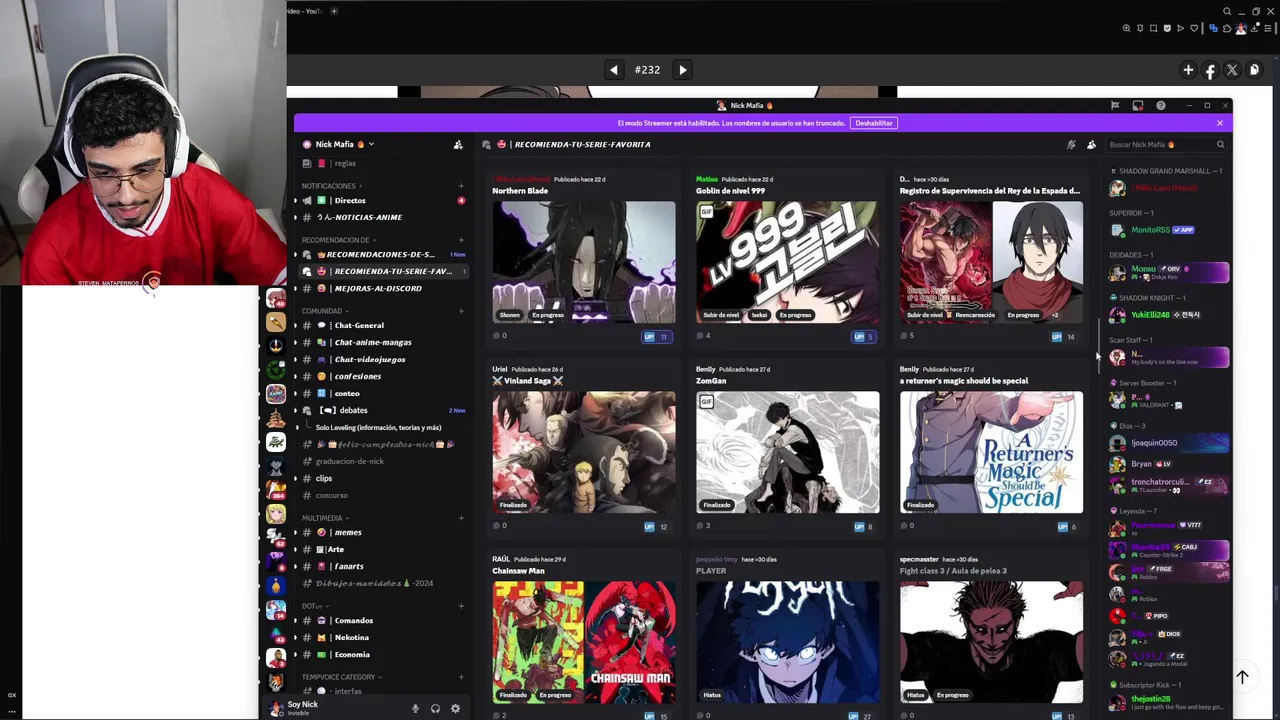
Task: Close the Streamer mode purple banner
Action: click(1220, 123)
